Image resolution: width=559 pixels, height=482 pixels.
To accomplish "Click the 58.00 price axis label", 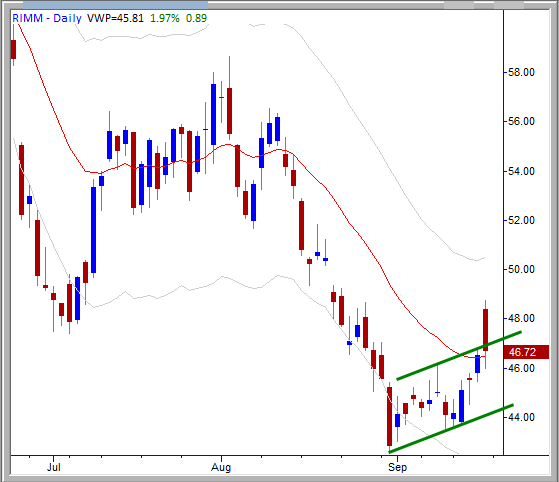I will [521, 72].
